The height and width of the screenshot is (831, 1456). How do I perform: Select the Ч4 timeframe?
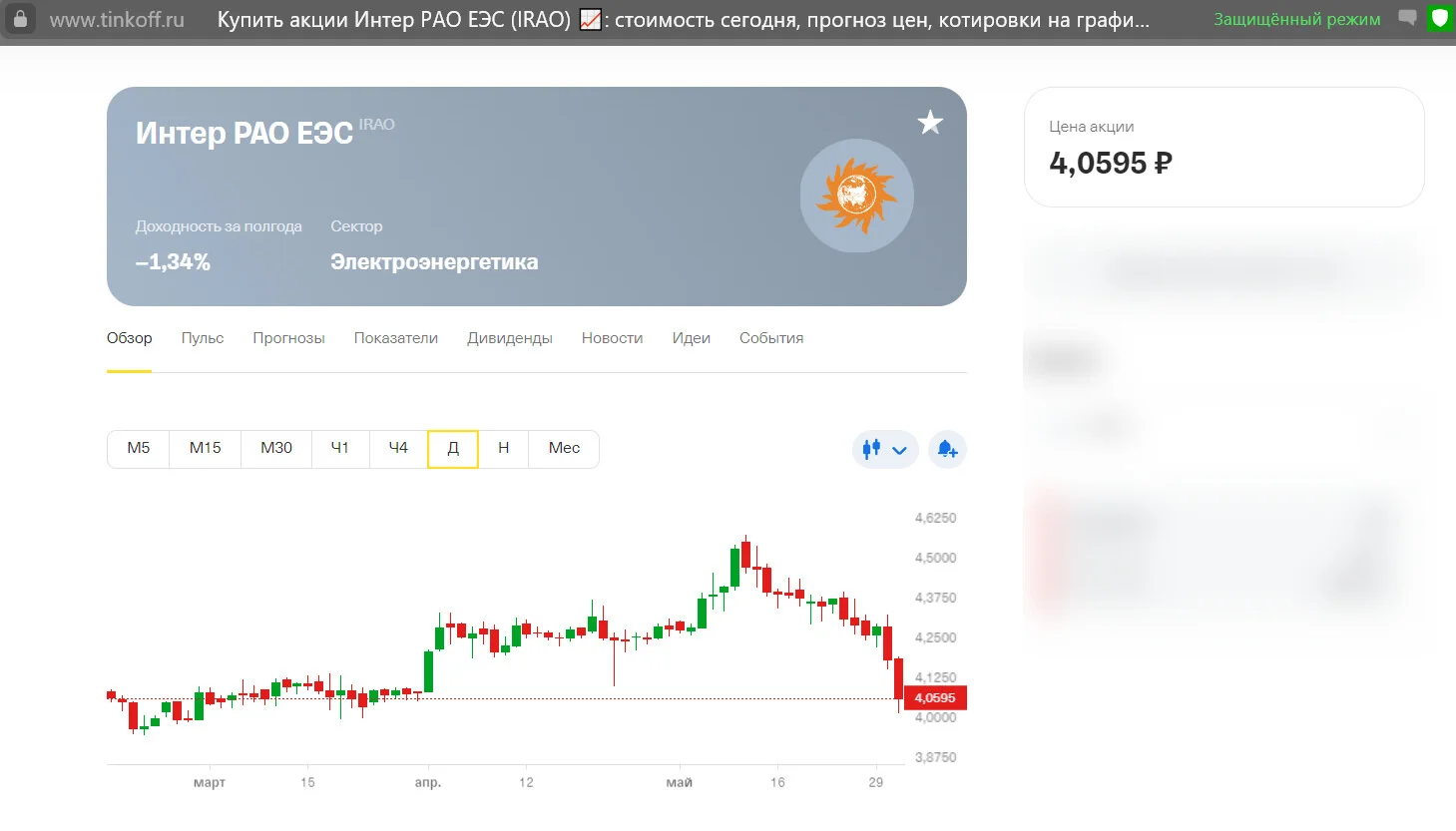(398, 449)
